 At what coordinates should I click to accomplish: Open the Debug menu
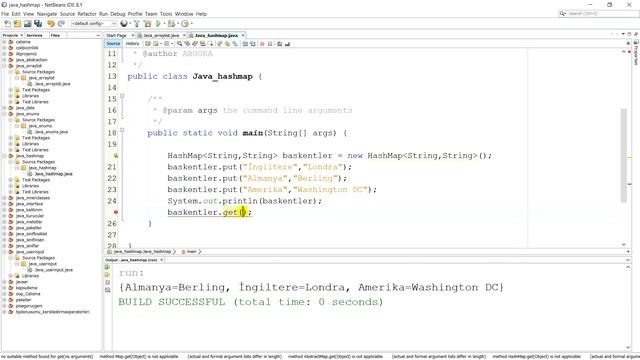pyautogui.click(x=118, y=14)
